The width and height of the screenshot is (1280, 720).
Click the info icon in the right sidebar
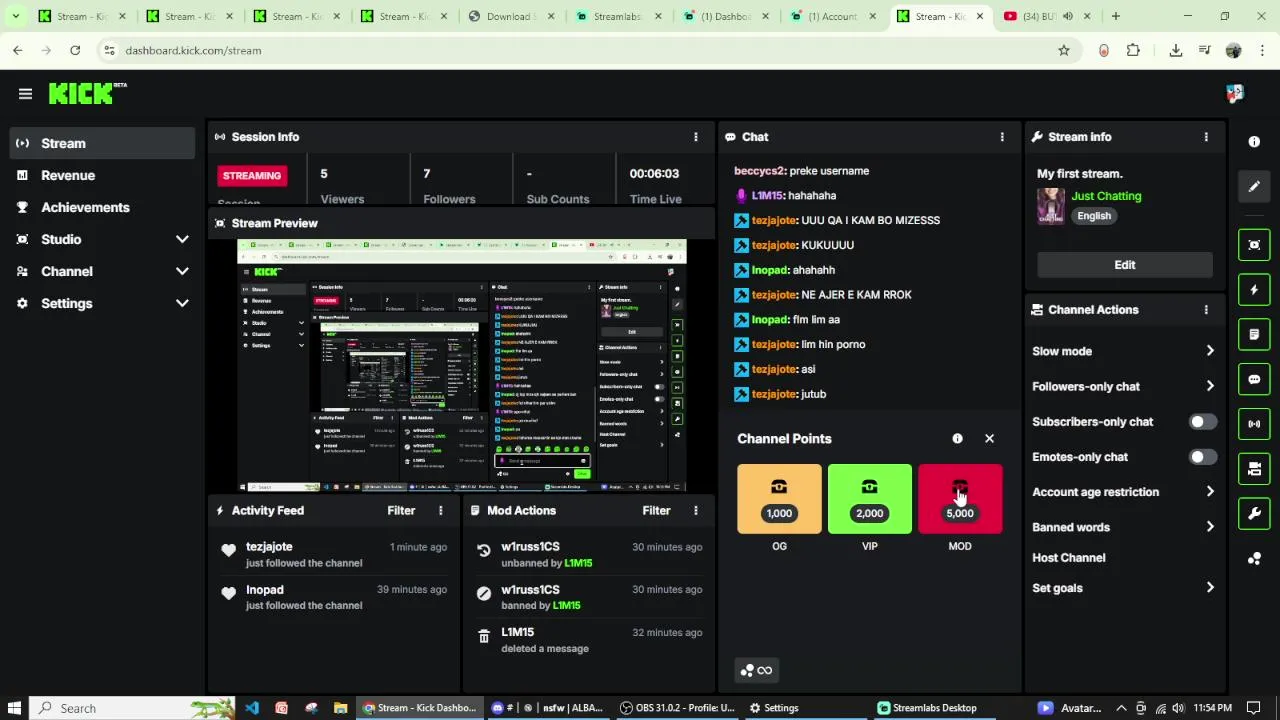click(x=1254, y=142)
